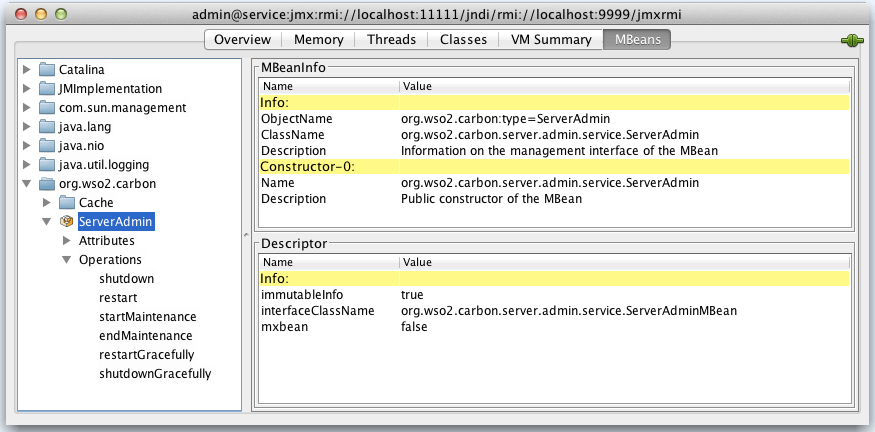This screenshot has height=432, width=875.
Task: Click the Catalina folder icon
Action: pos(47,70)
